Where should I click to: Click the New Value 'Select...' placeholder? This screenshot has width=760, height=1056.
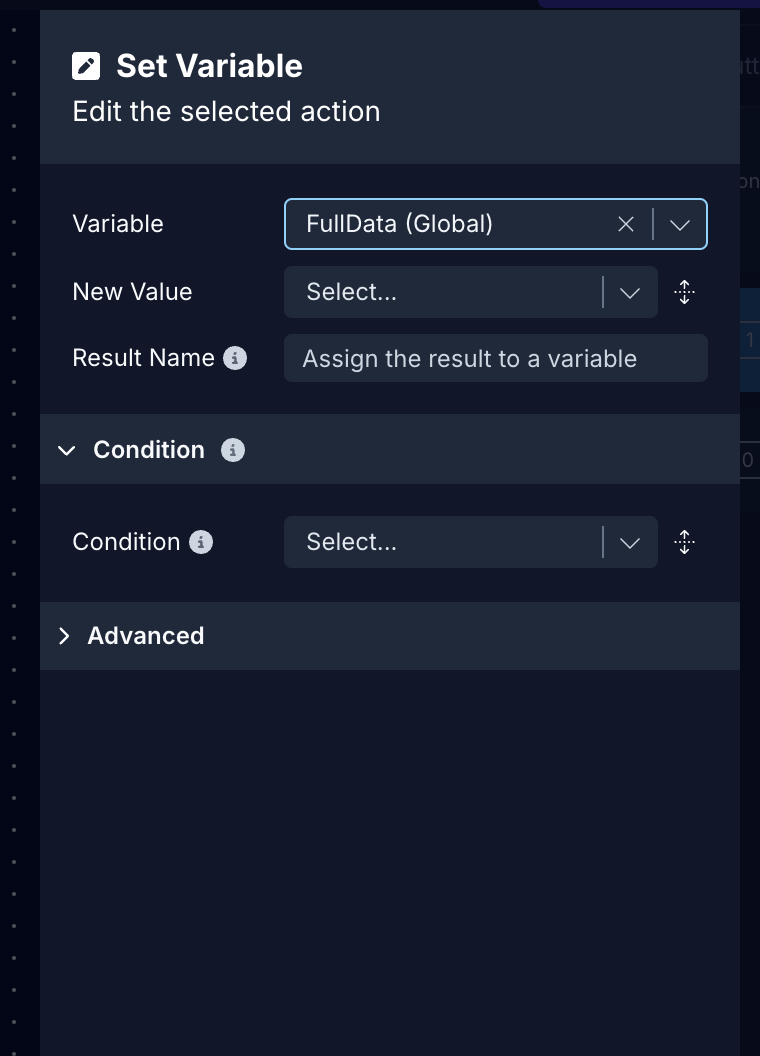[x=351, y=292]
